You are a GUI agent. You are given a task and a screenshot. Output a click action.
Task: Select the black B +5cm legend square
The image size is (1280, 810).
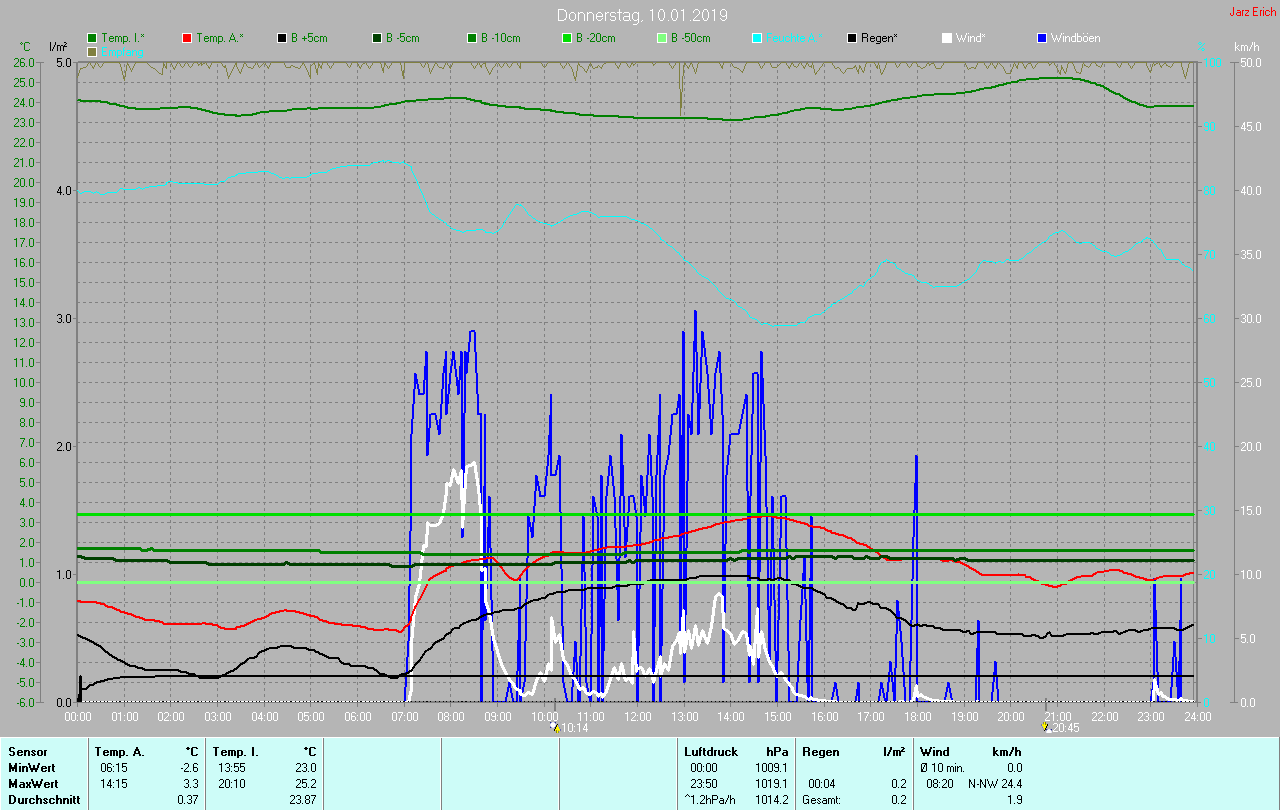click(x=282, y=38)
